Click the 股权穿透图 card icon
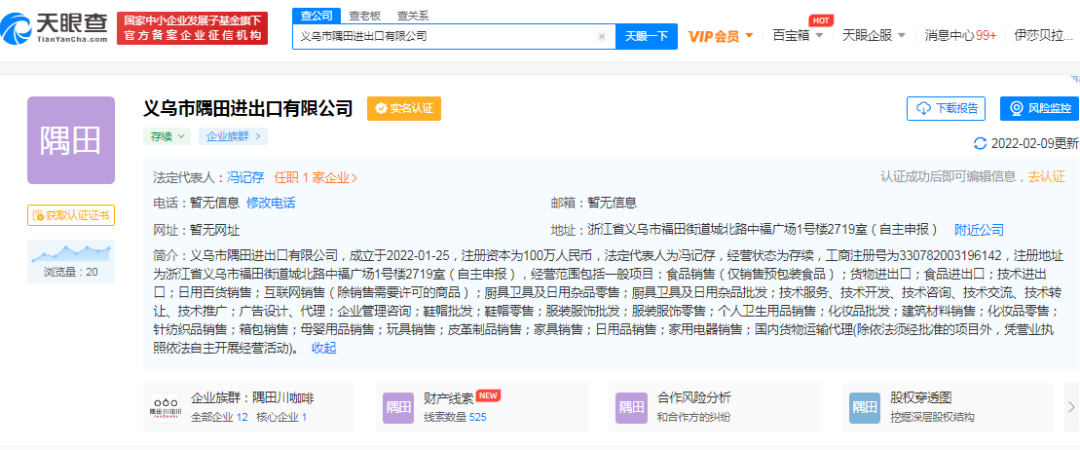 [864, 408]
